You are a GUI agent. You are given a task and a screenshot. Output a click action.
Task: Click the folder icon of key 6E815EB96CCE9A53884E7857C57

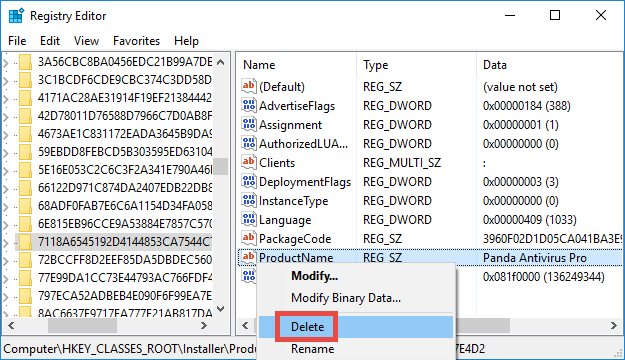[25, 224]
